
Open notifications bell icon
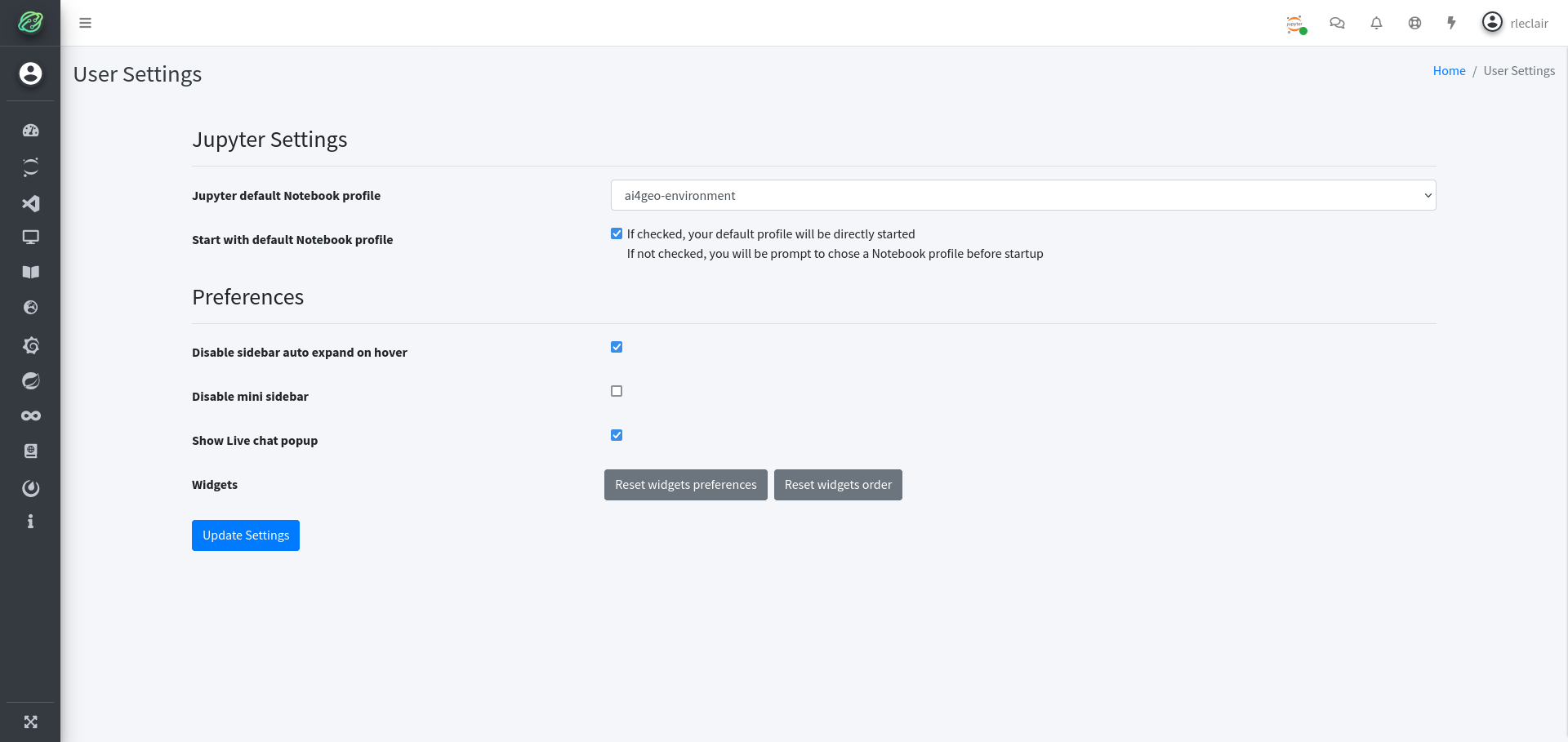(1376, 23)
